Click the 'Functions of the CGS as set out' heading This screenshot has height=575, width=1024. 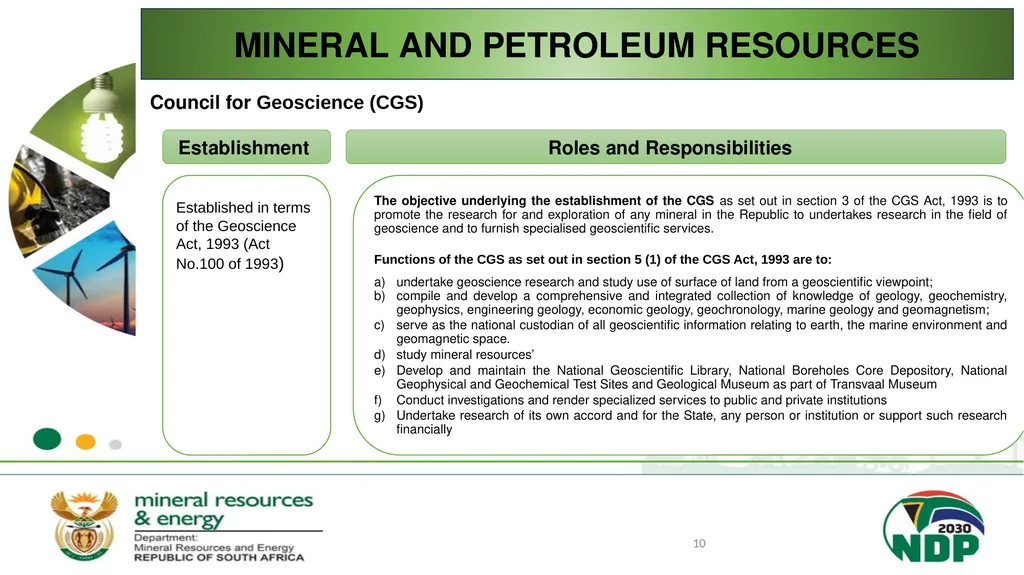tap(603, 259)
